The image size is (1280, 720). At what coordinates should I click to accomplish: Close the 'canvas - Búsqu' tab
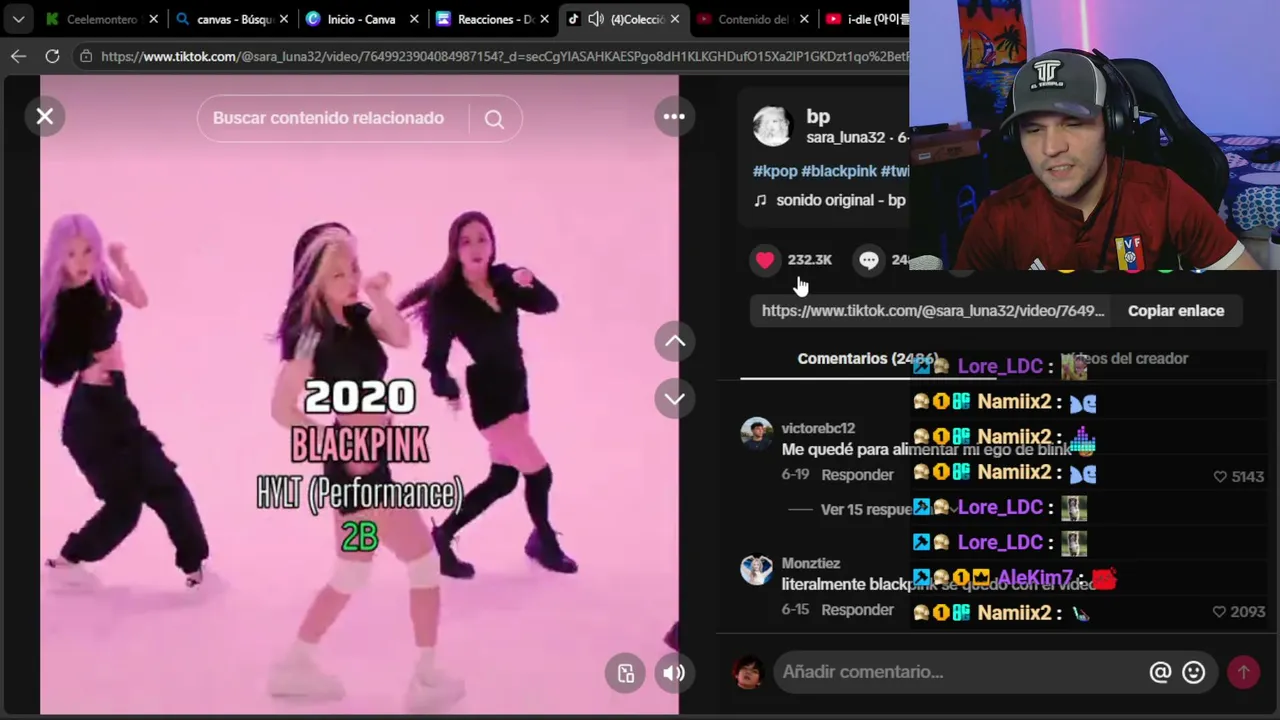(284, 19)
